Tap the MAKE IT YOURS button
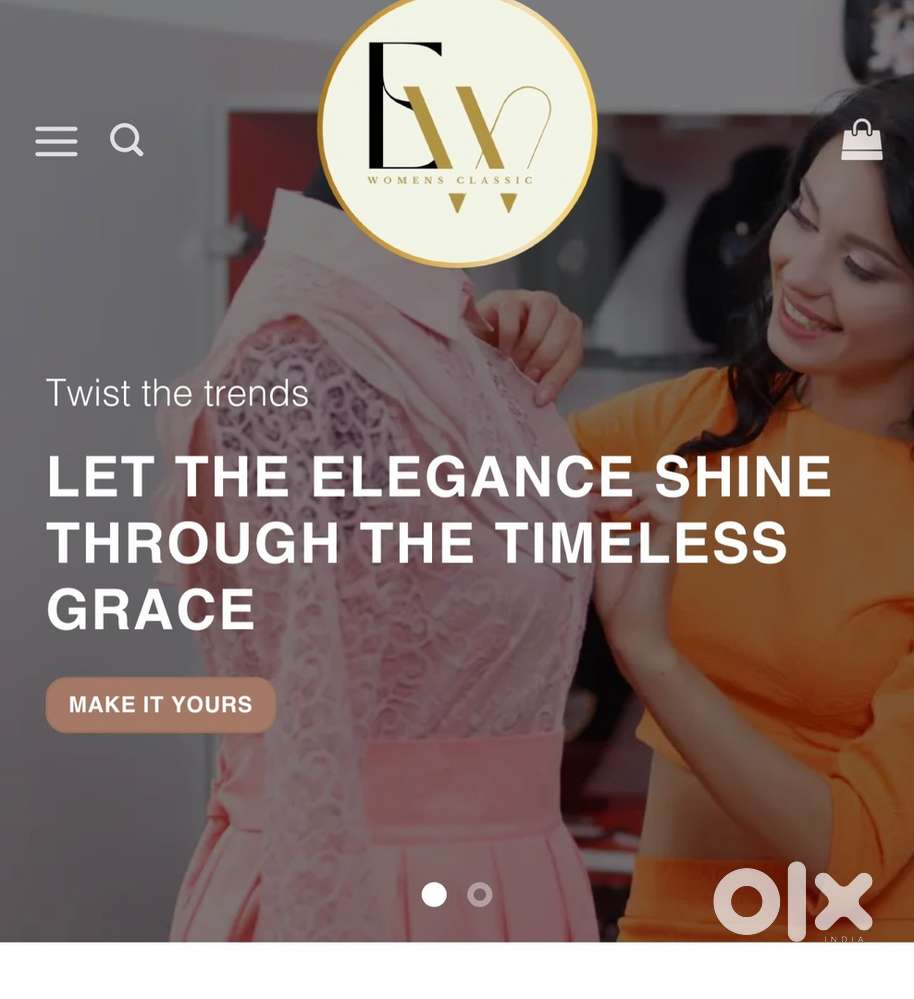 coord(161,705)
